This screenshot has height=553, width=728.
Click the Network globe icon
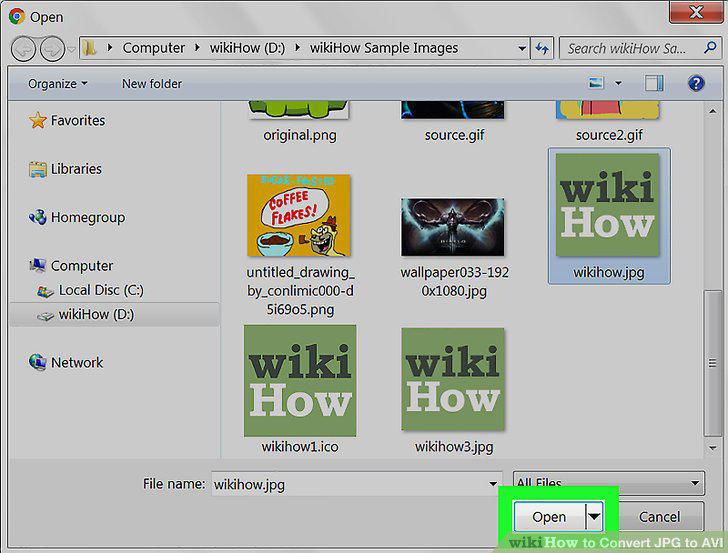pyautogui.click(x=38, y=362)
